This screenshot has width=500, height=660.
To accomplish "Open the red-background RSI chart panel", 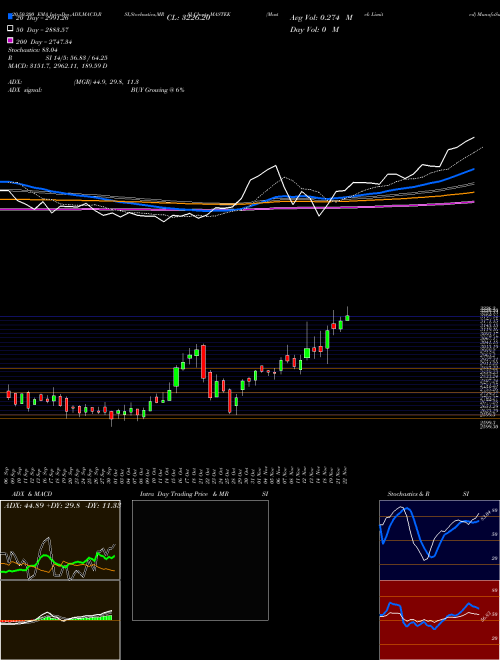I will (439, 620).
